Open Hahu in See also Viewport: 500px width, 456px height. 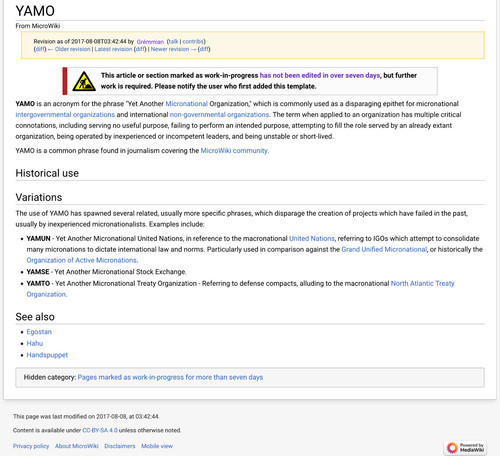pyautogui.click(x=35, y=343)
